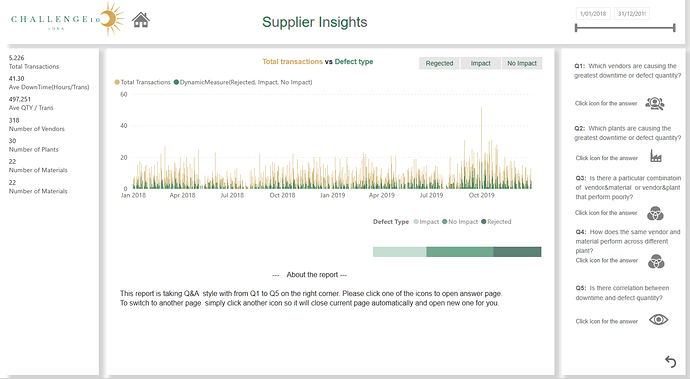Viewport: 690px width, 379px height.
Task: Go to the Home page icon
Action: pyautogui.click(x=141, y=20)
